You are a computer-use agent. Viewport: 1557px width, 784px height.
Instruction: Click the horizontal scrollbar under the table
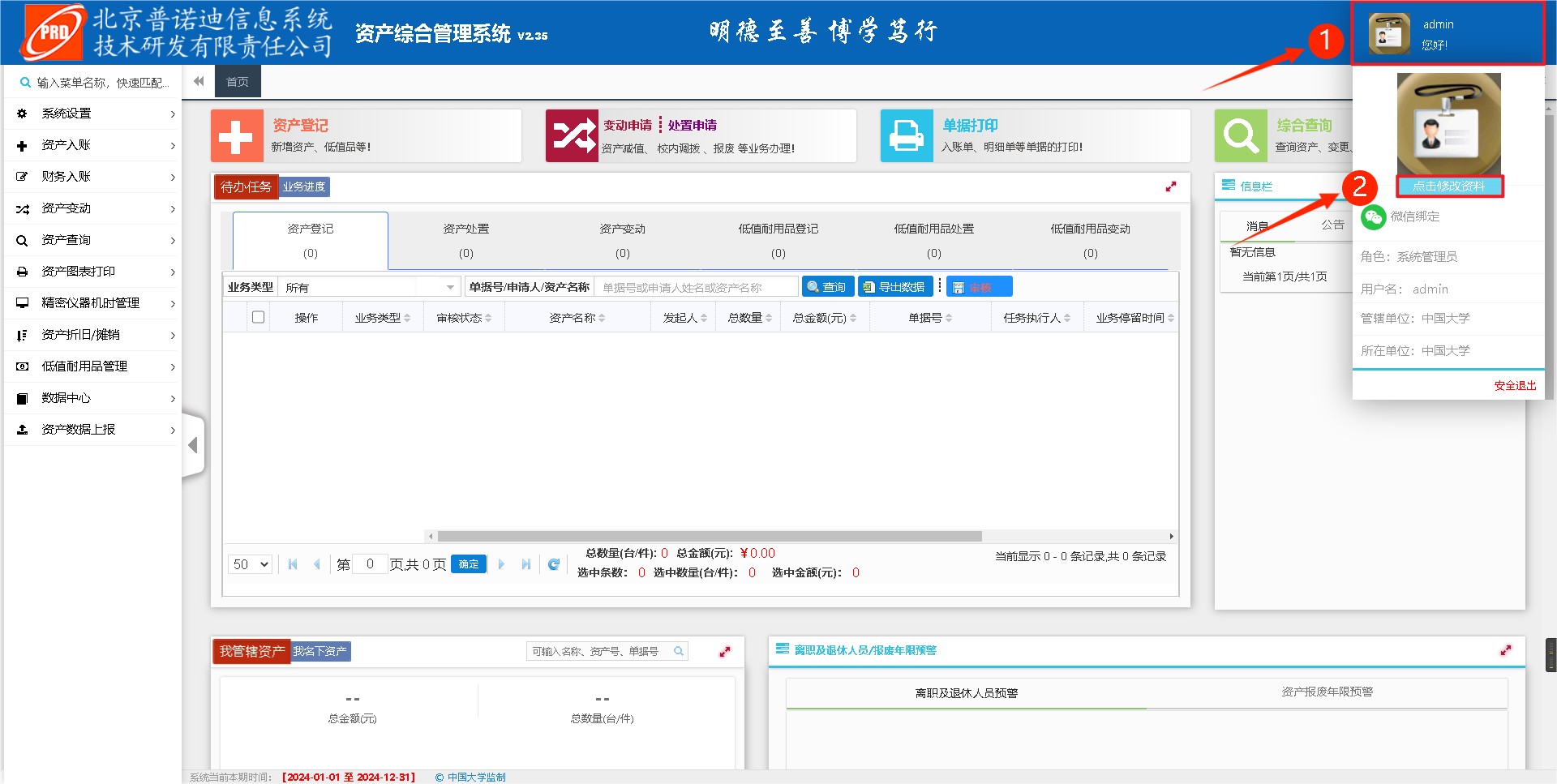click(x=710, y=536)
